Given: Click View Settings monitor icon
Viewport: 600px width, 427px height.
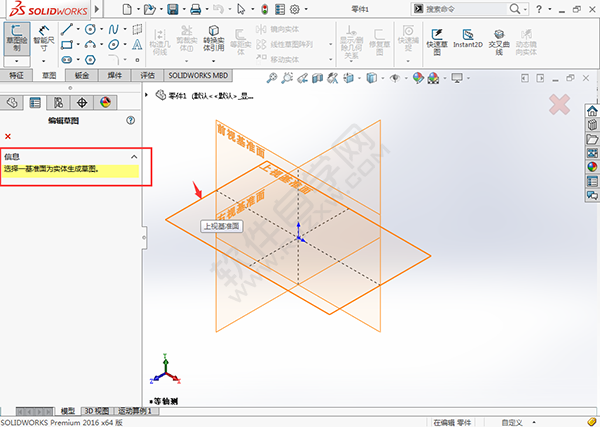Looking at the screenshot, I should pos(457,78).
